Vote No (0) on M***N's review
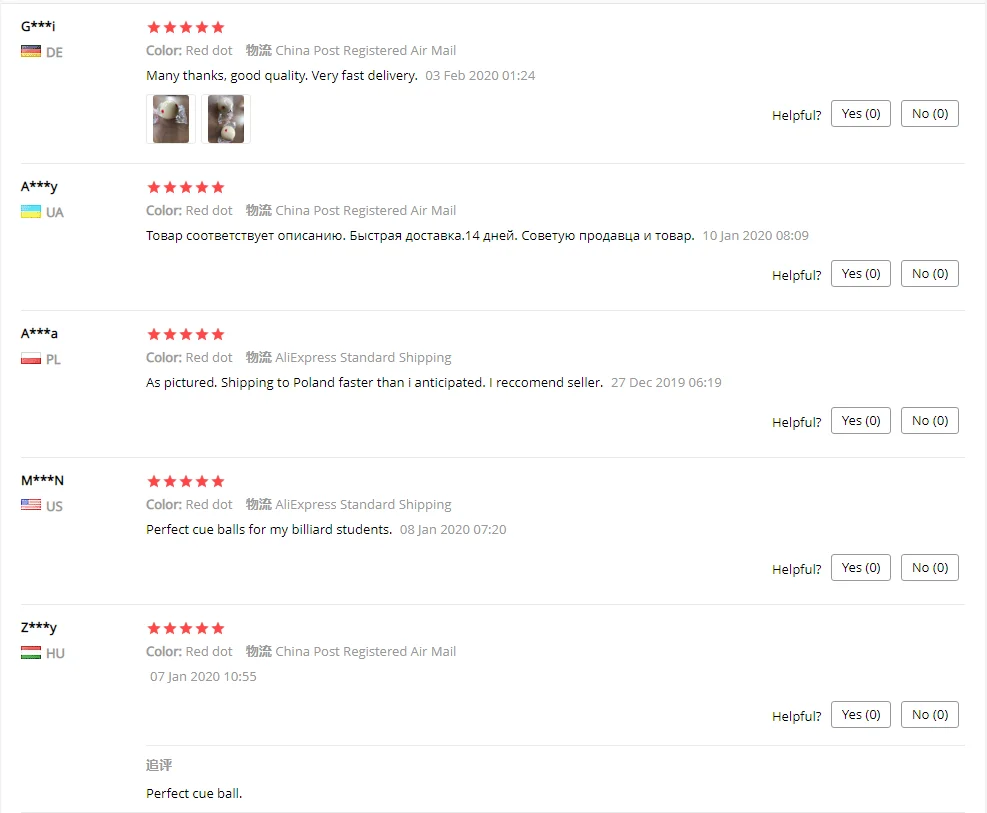Viewport: 987px width, 813px height. 930,568
